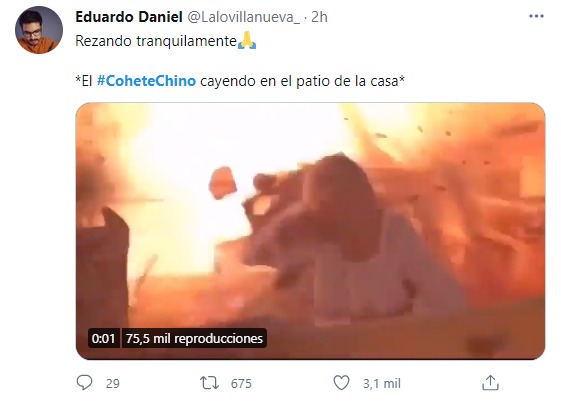Open the three-dot more options menu
Screen dimensions: 561x401
(536, 16)
